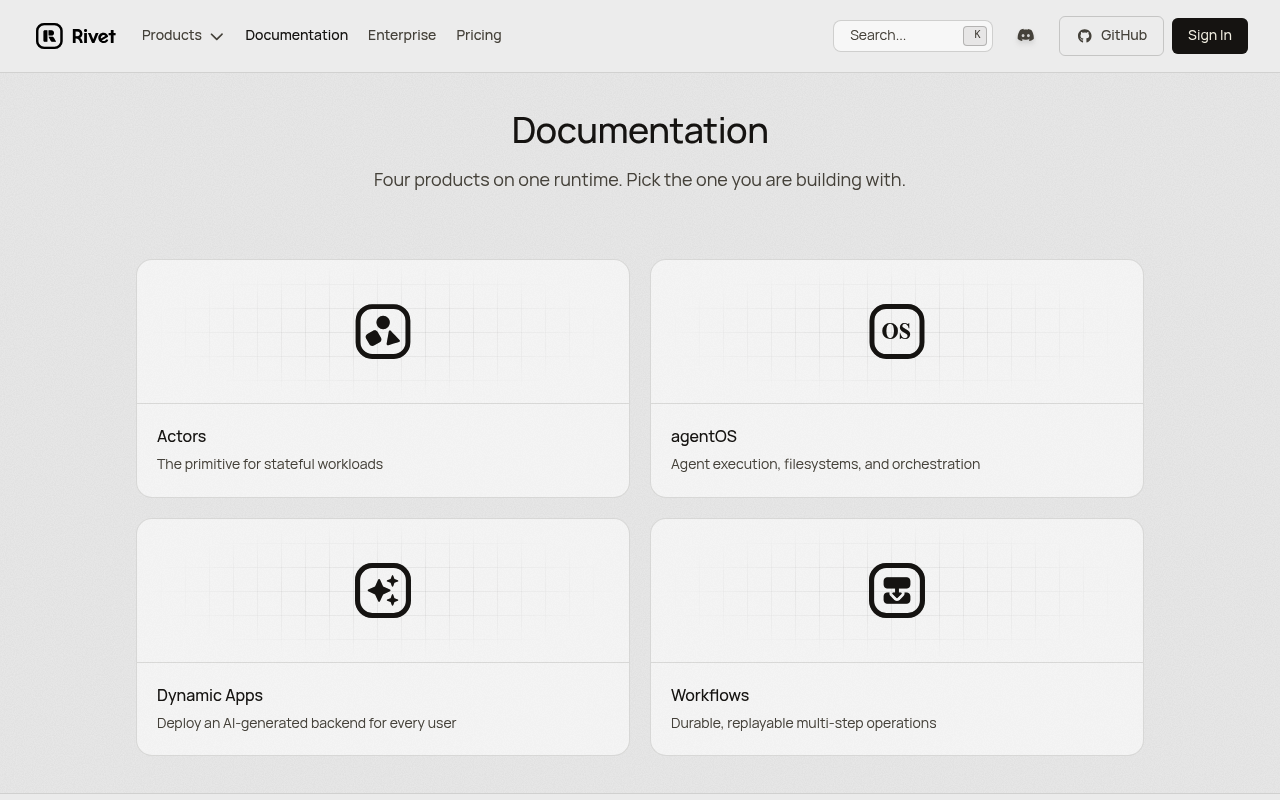Open the Actors card title
The height and width of the screenshot is (800, 1280).
click(181, 436)
